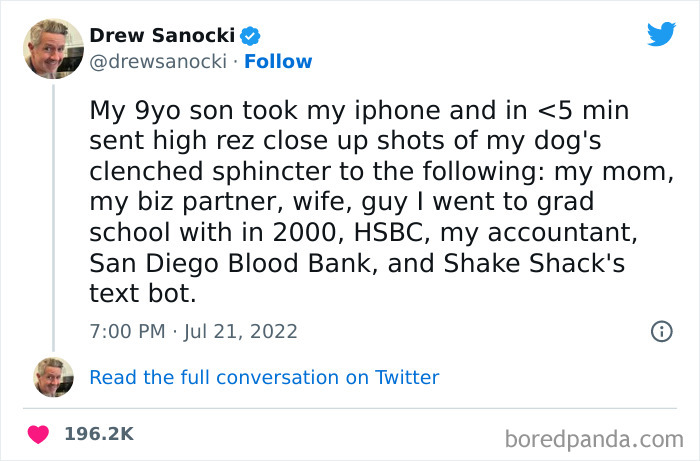Image resolution: width=700 pixels, height=461 pixels.
Task: Click Drew Sanocki's large profile photo
Action: [x=52, y=48]
